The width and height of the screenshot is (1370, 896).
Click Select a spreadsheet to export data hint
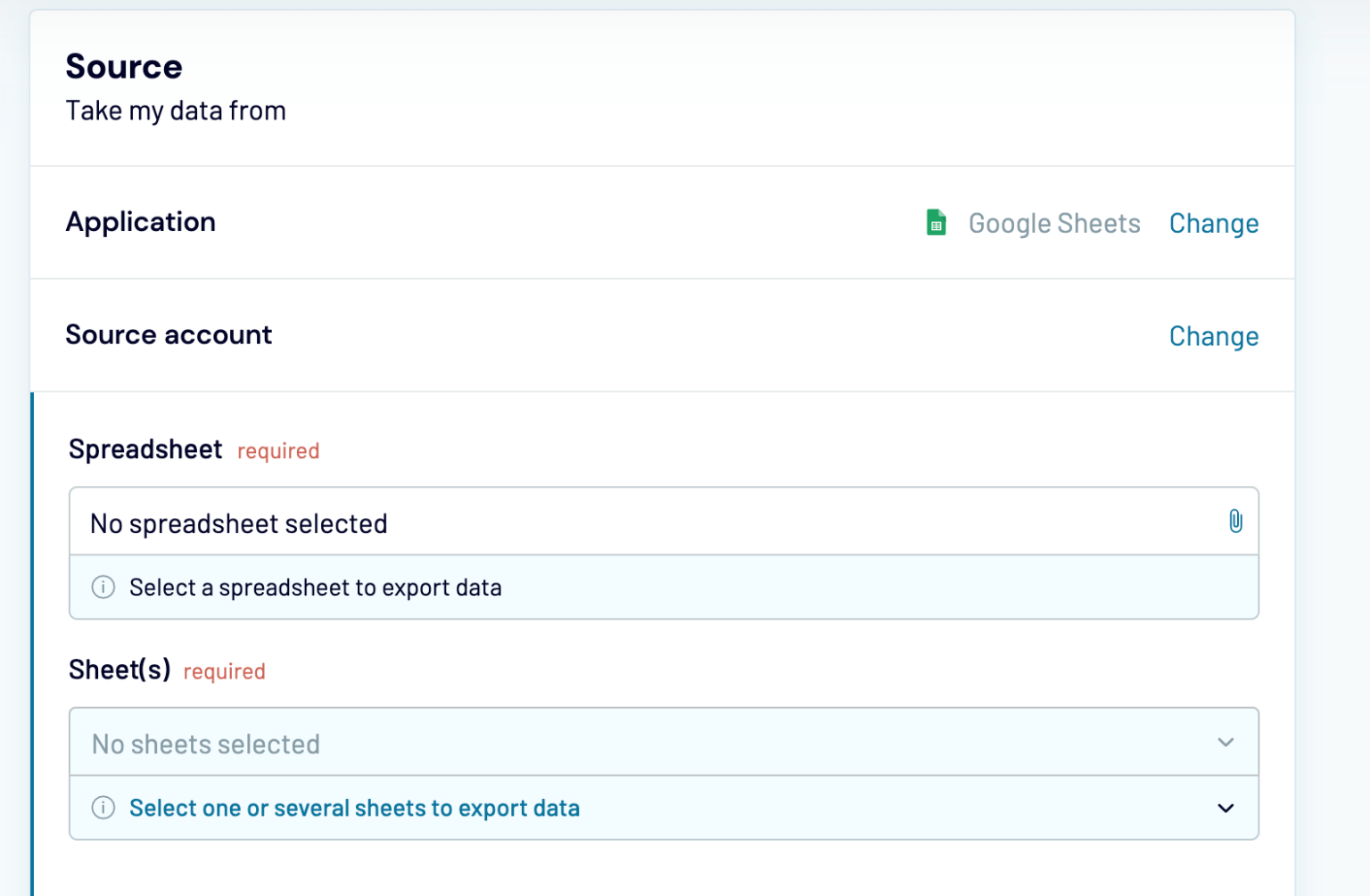pos(315,588)
